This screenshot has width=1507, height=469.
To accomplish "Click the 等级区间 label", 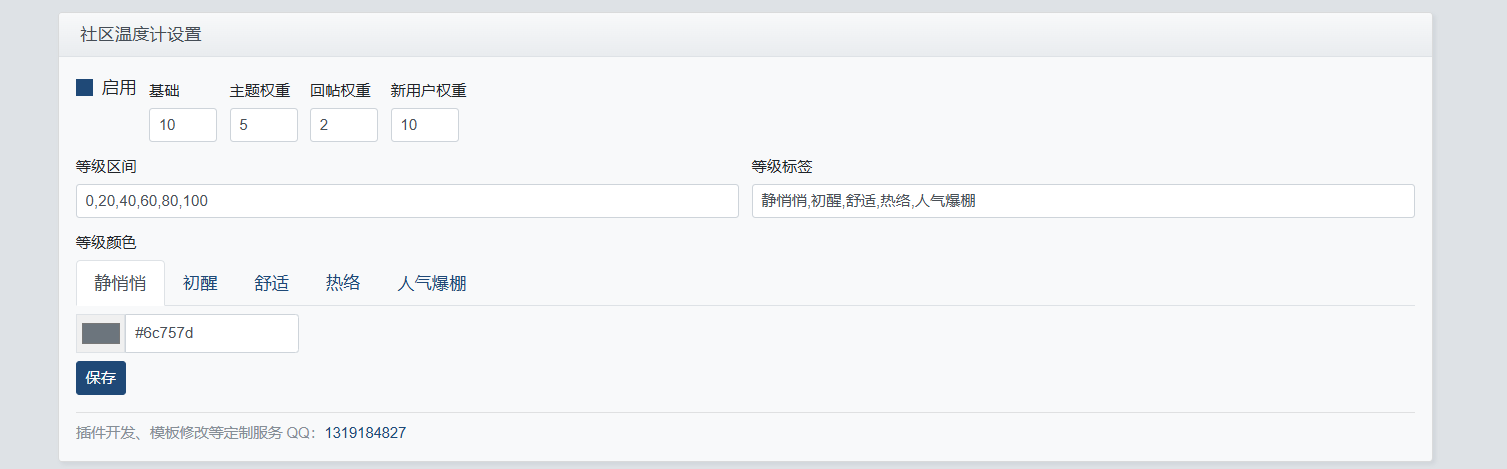I will [106, 166].
